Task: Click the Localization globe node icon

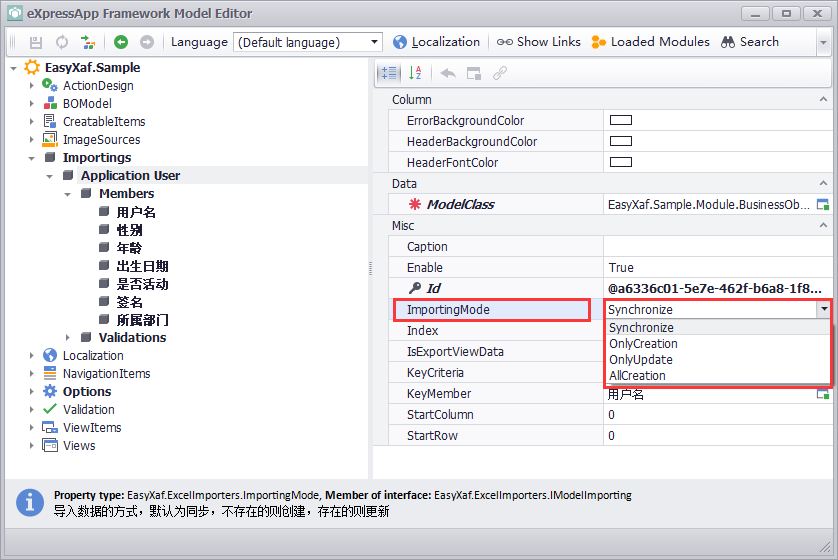Action: pos(50,355)
